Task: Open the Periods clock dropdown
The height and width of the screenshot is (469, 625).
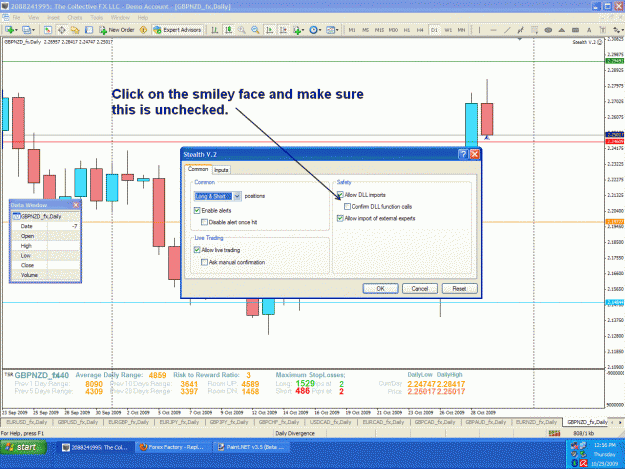Action: click(315, 30)
